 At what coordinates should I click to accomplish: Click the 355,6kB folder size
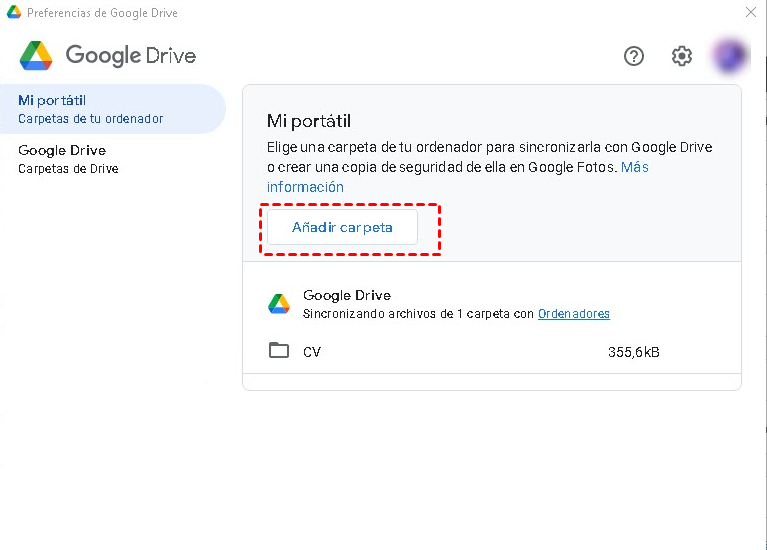click(633, 352)
